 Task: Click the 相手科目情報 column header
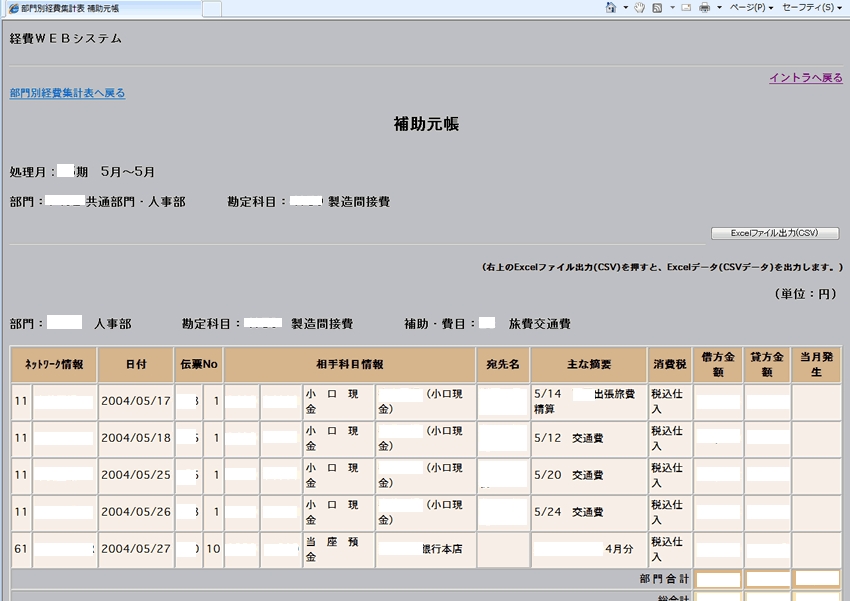pos(350,365)
